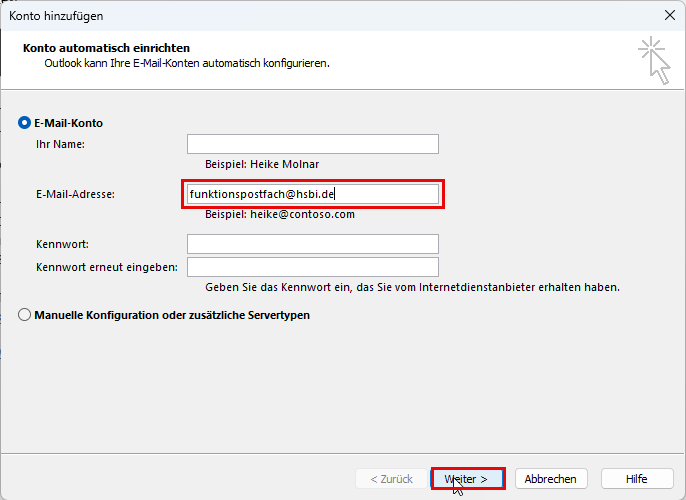686x500 pixels.
Task: Click the text Beispiel: heike@contoso.com
Action: (280, 214)
